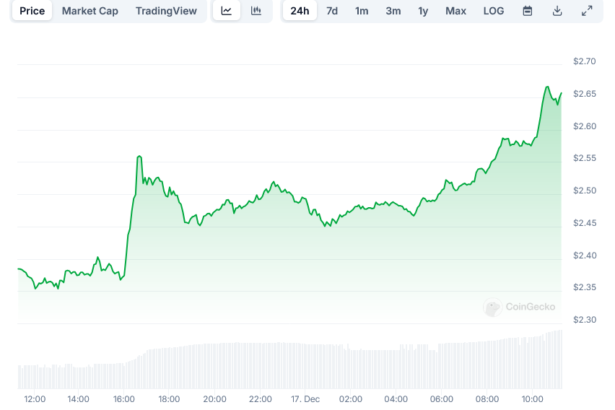Open the Price tab
The image size is (615, 410).
[x=32, y=11]
